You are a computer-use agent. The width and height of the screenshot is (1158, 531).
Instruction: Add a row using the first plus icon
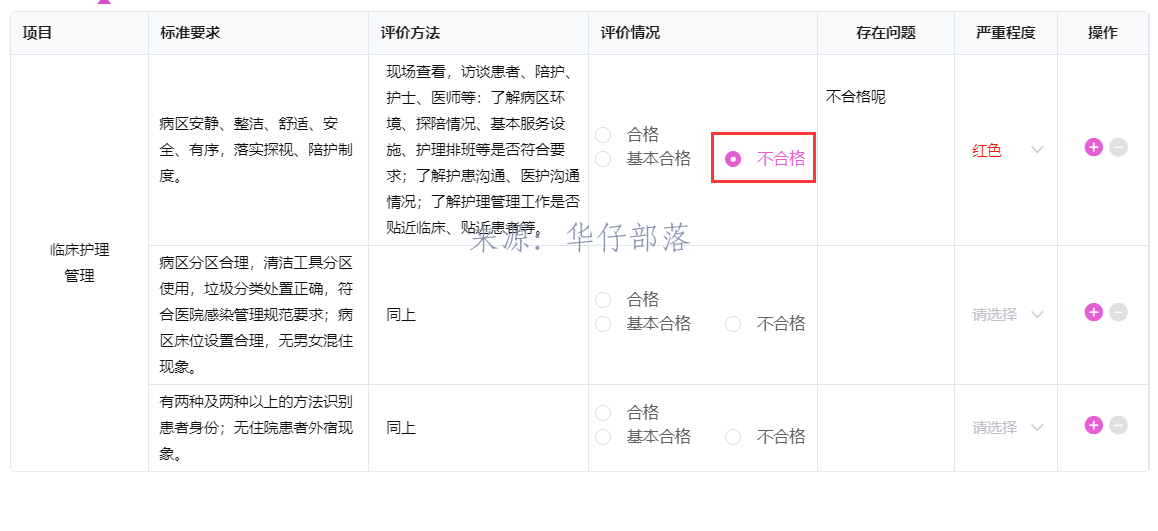pyautogui.click(x=1093, y=147)
